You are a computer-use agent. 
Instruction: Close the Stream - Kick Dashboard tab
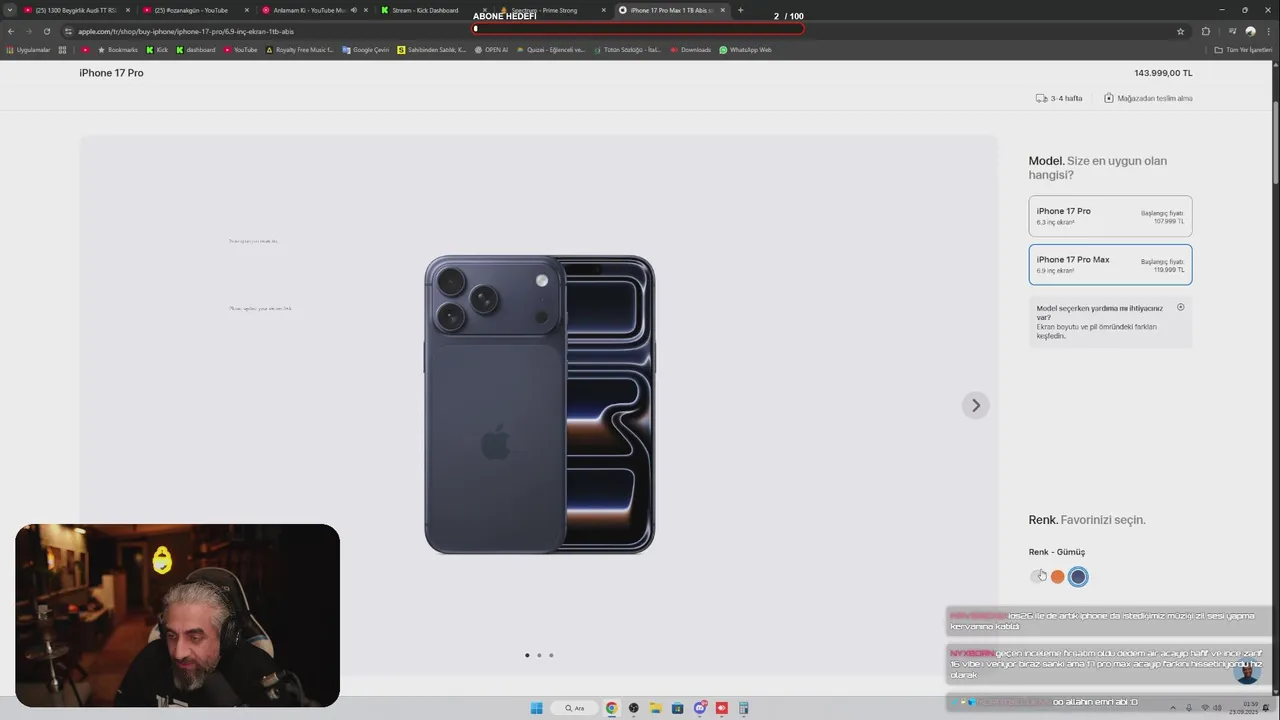tap(485, 10)
